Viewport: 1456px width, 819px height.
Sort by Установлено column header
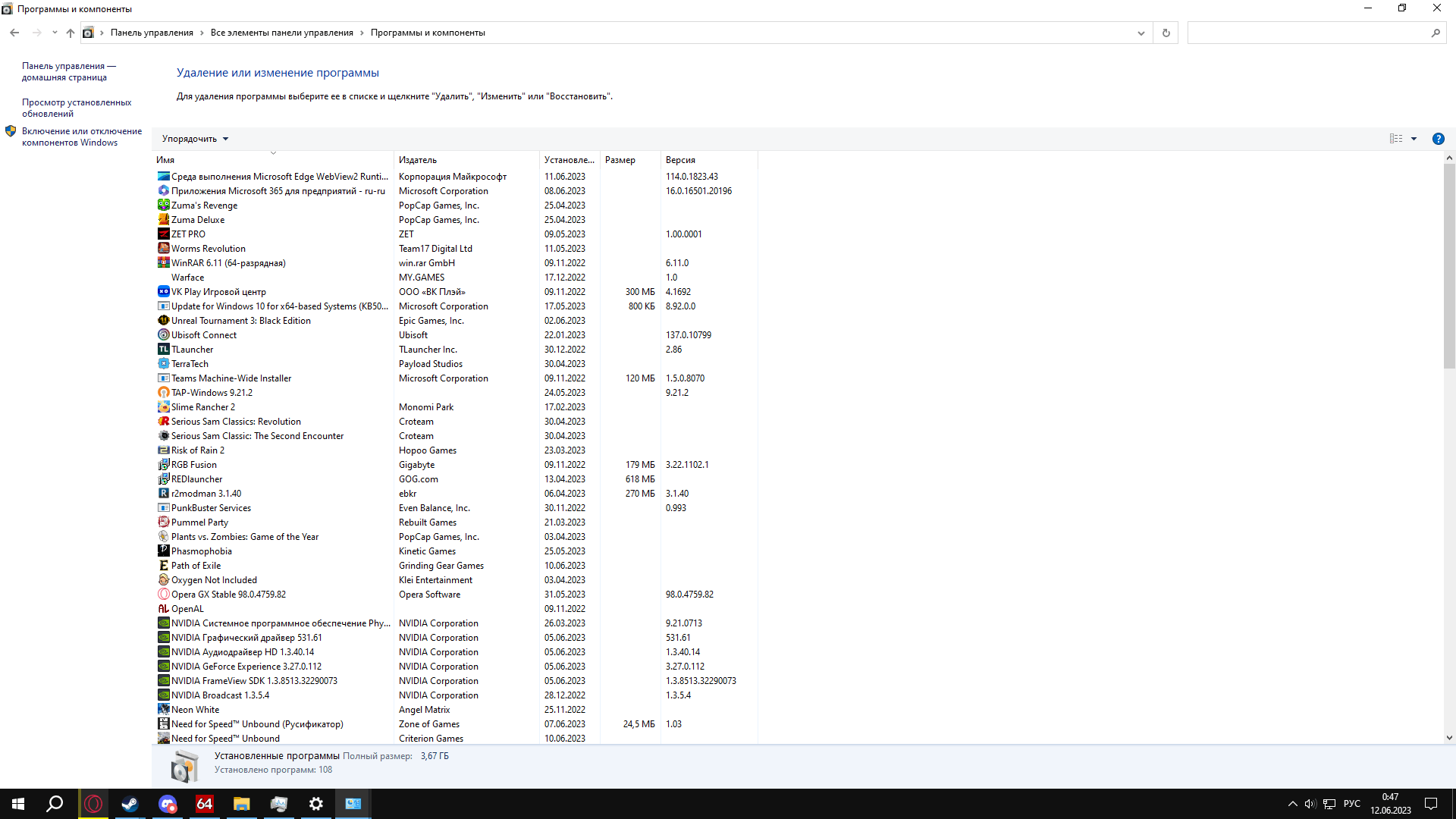pos(570,160)
